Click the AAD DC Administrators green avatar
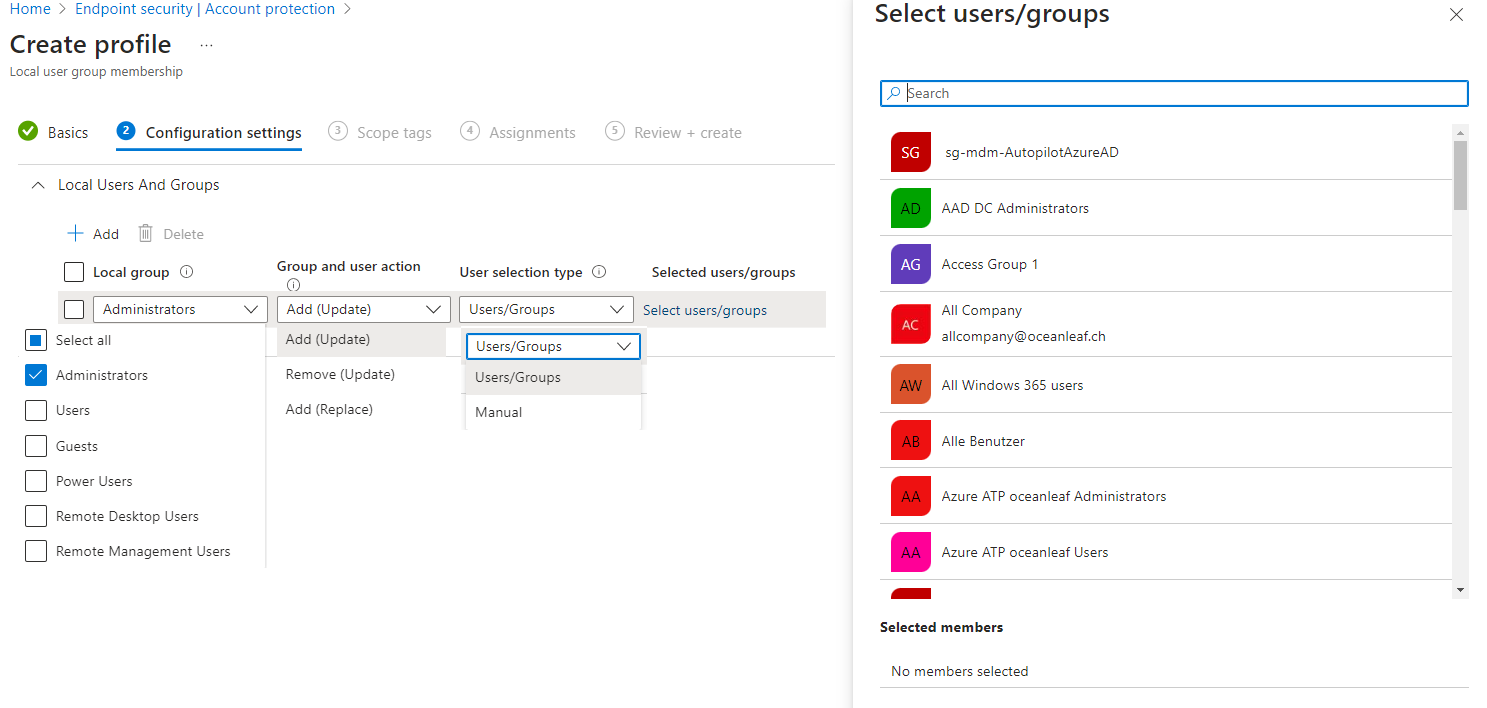The image size is (1487, 708). coord(910,209)
